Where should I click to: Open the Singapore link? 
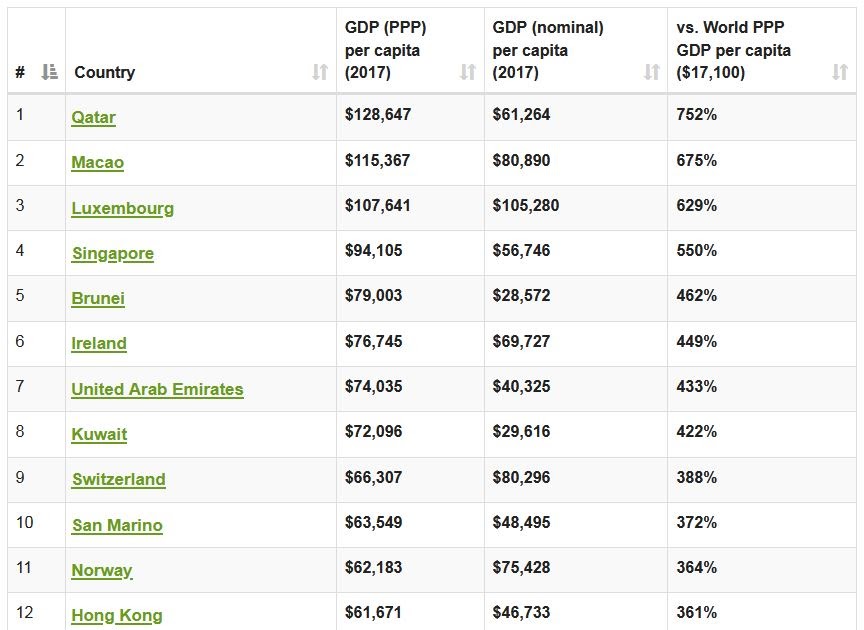(112, 253)
